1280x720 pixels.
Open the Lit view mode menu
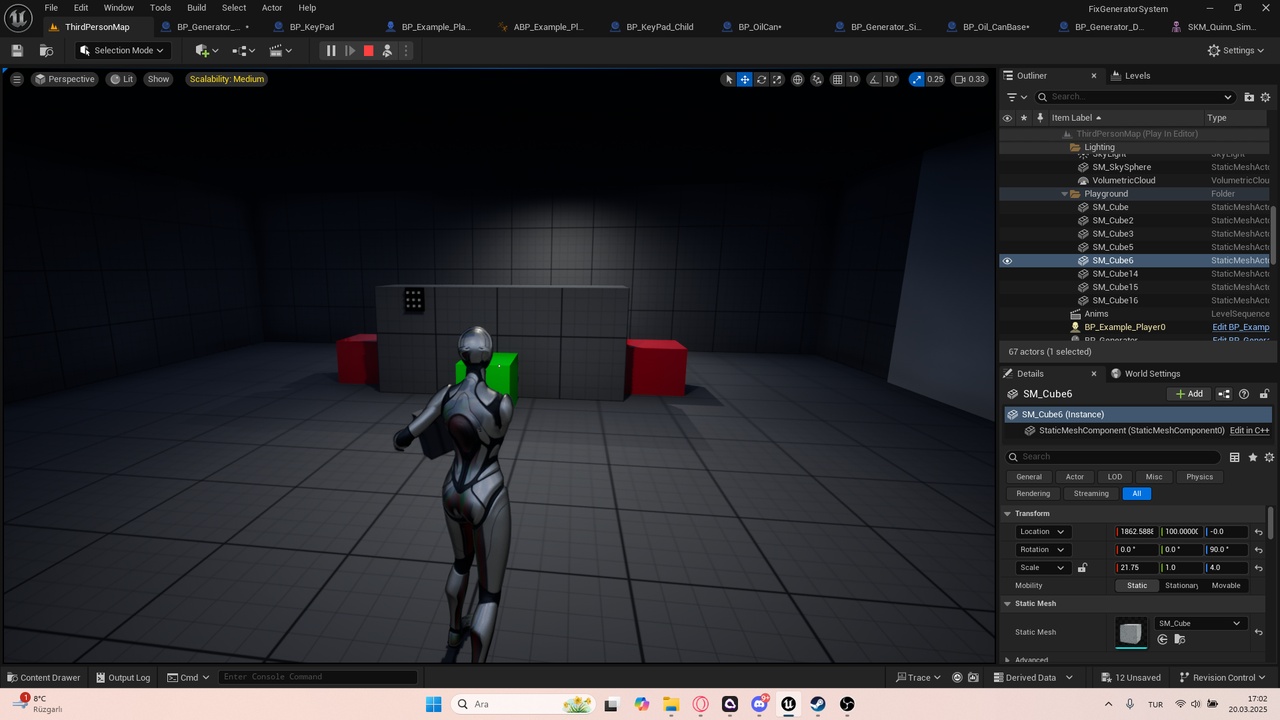click(x=122, y=79)
